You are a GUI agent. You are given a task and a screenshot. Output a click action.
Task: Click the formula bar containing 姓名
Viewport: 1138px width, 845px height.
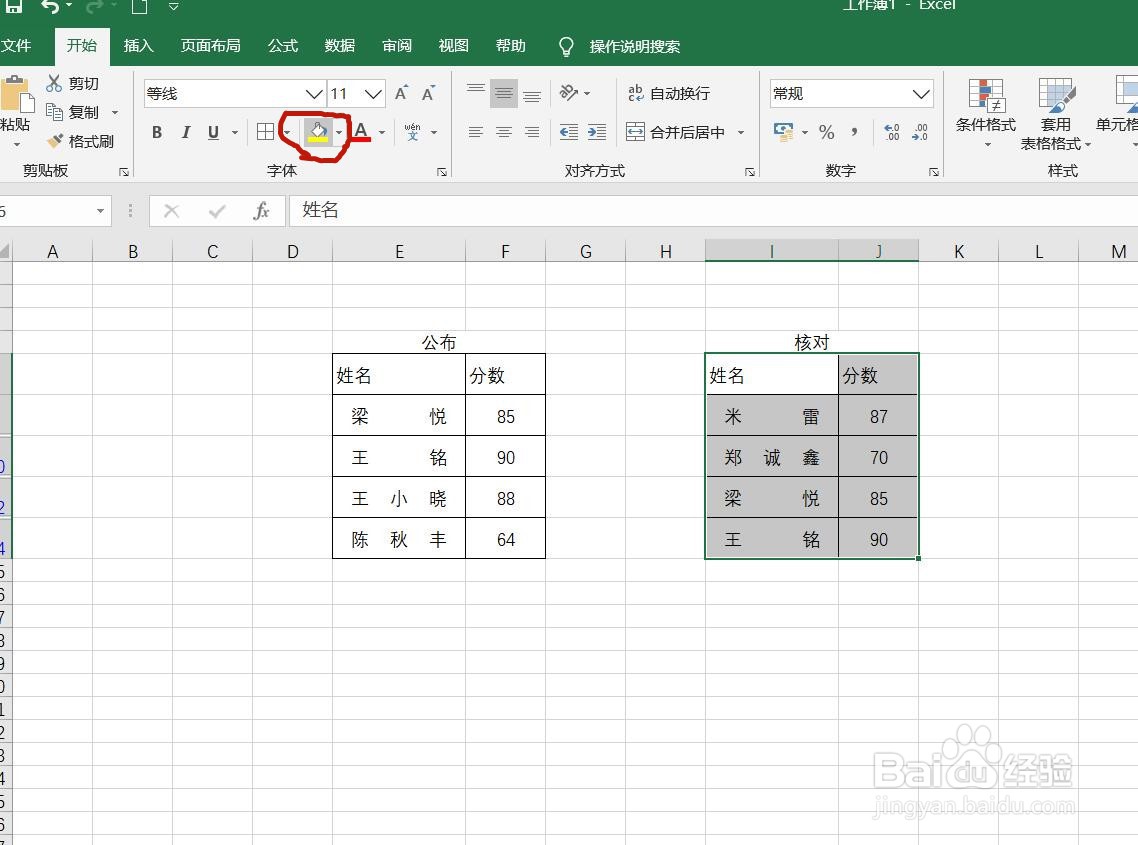point(713,211)
